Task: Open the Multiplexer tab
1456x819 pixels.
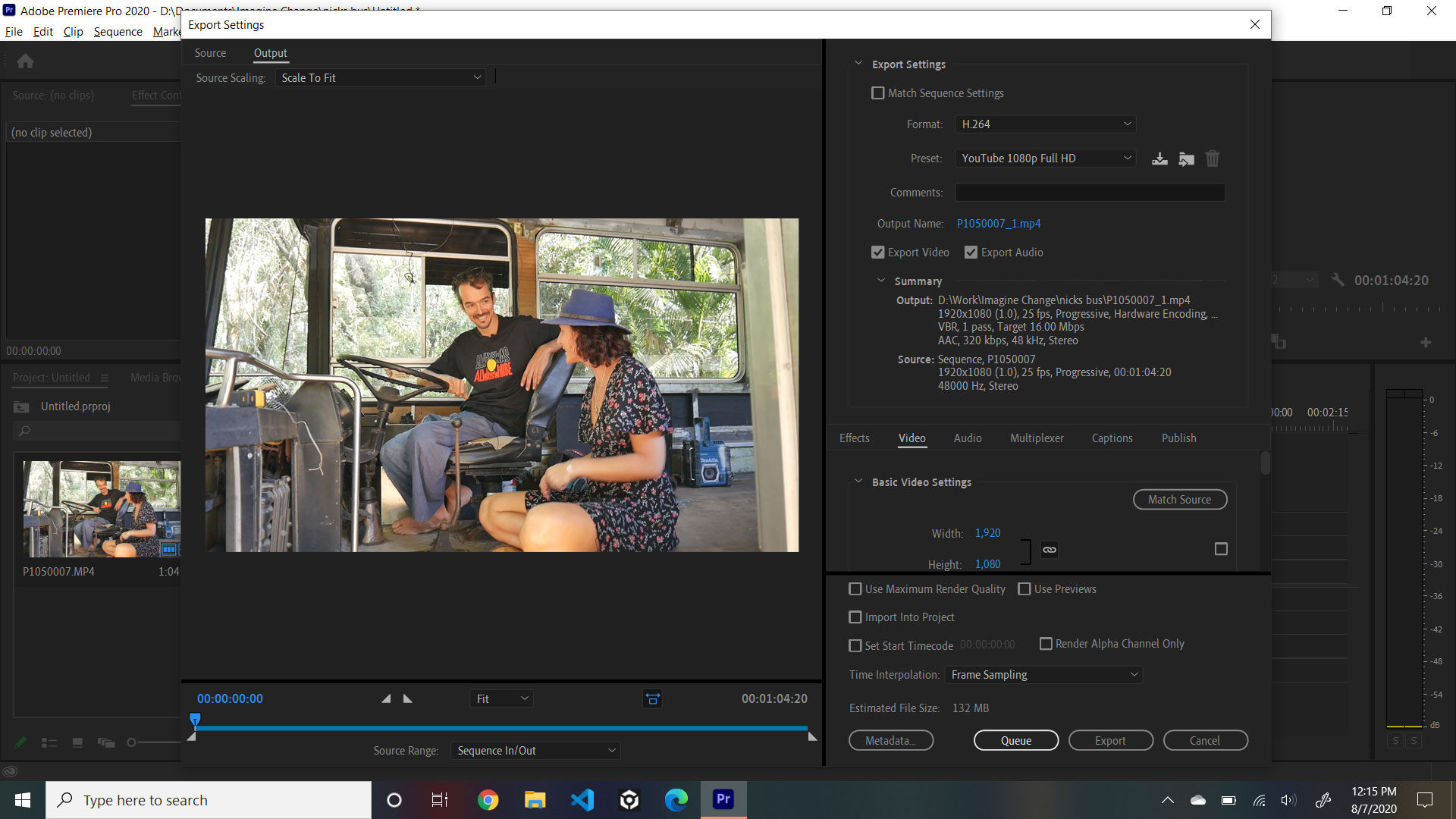Action: point(1037,438)
